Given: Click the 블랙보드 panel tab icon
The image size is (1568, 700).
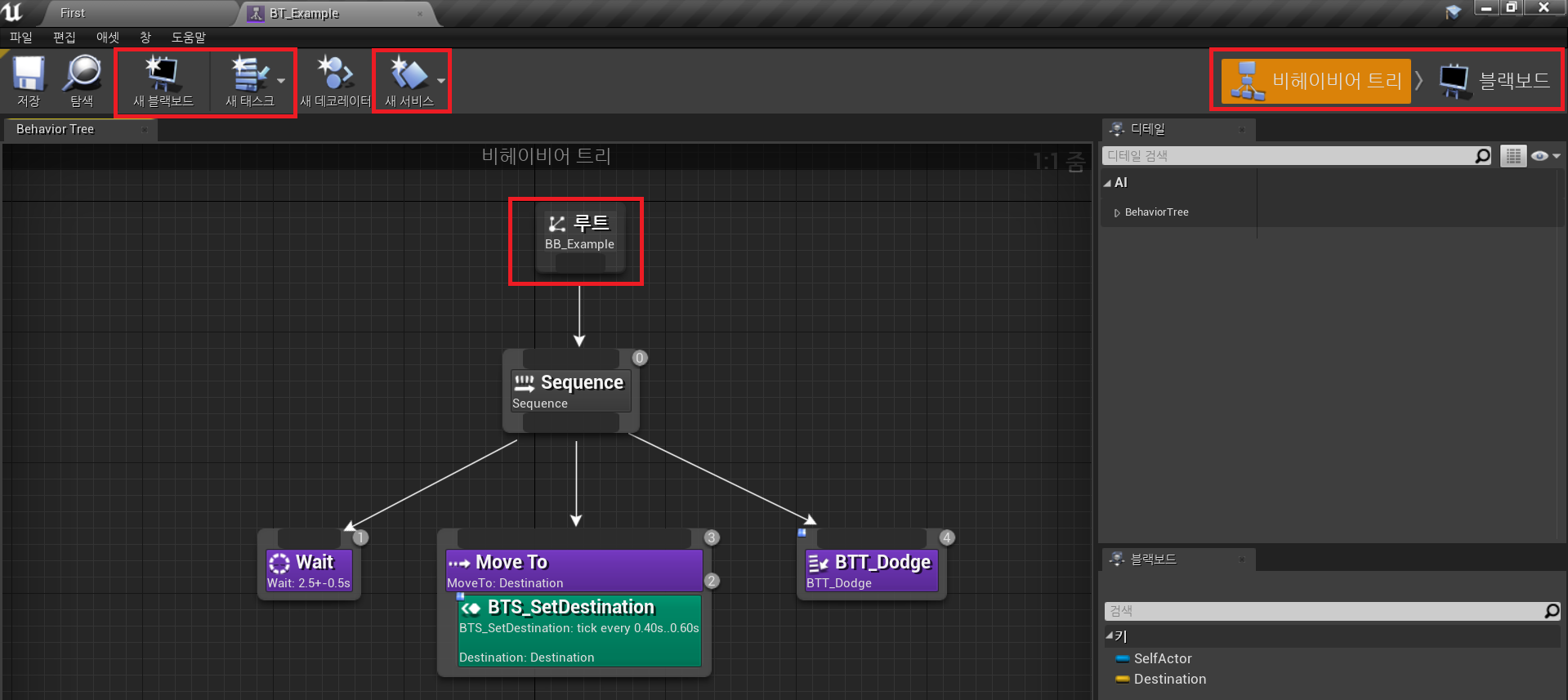Looking at the screenshot, I should point(1117,560).
